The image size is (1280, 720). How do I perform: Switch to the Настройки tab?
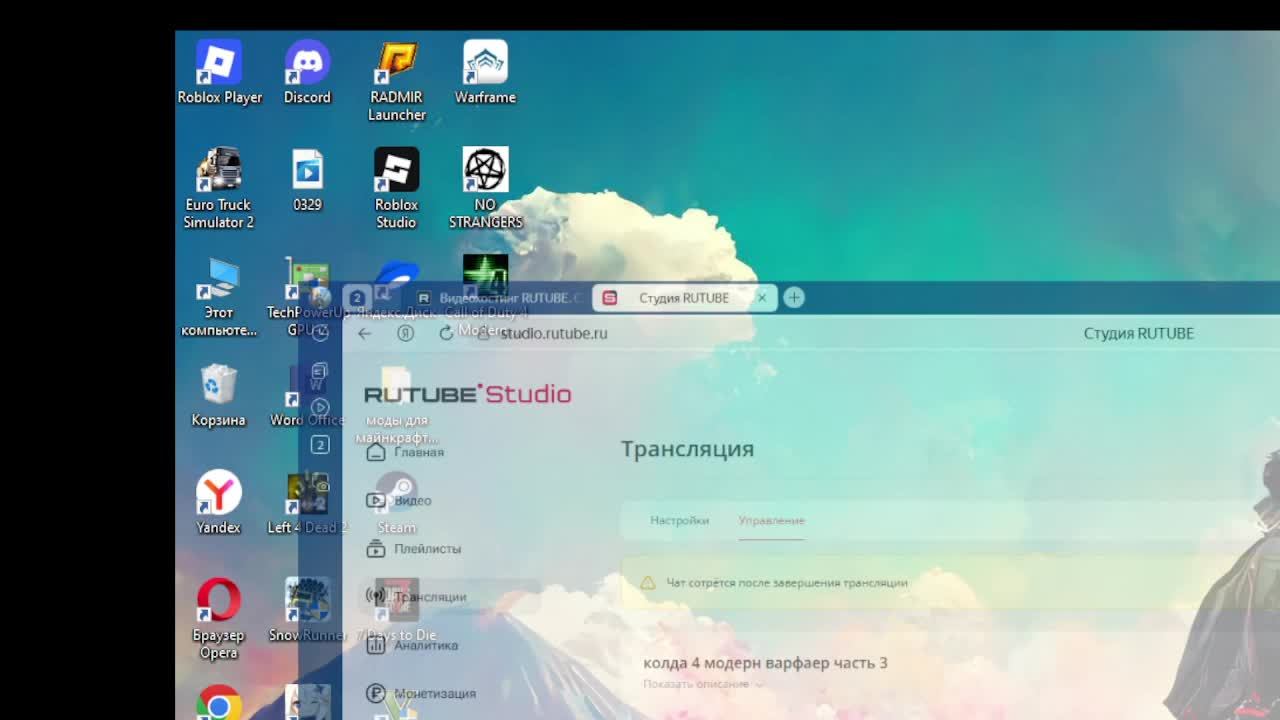679,520
